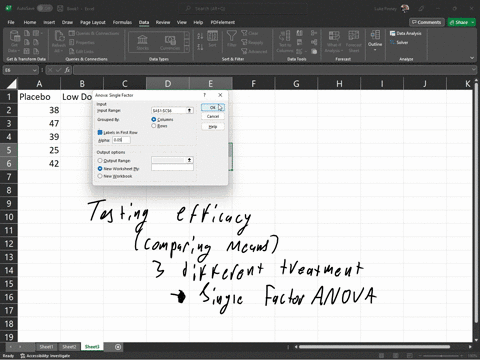Image resolution: width=480 pixels, height=360 pixels.
Task: Add a new sheet with plus icon
Action: click(x=118, y=347)
